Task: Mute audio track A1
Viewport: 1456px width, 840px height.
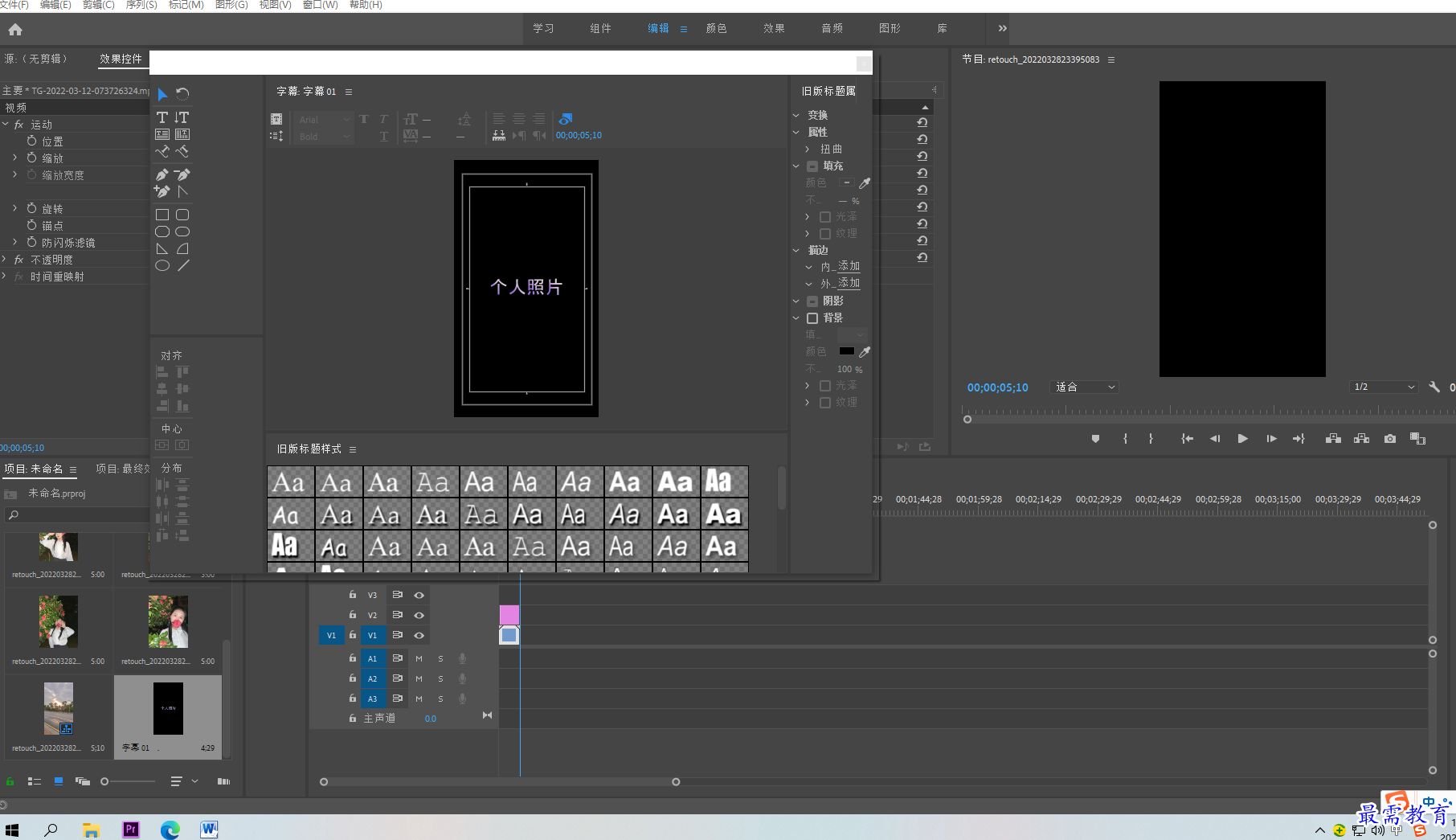Action: 419,658
